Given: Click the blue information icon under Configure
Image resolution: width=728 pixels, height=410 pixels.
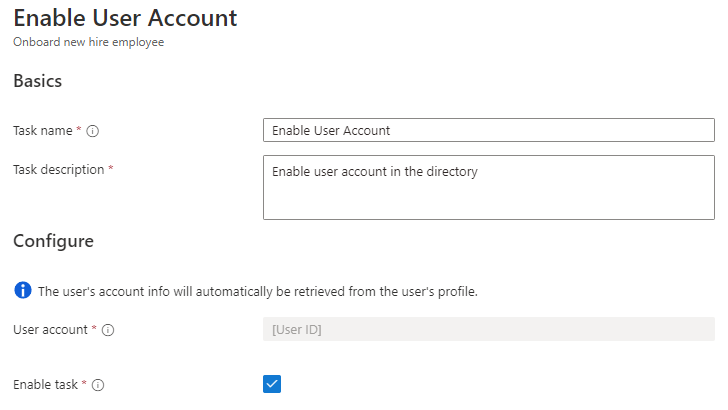Looking at the screenshot, I should [x=22, y=291].
